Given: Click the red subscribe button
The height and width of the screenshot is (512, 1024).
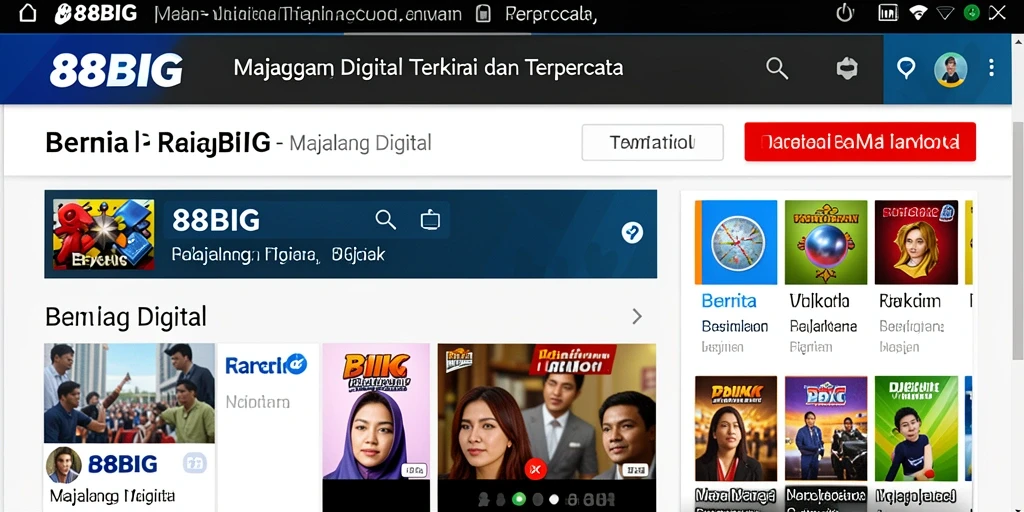Looking at the screenshot, I should 860,142.
